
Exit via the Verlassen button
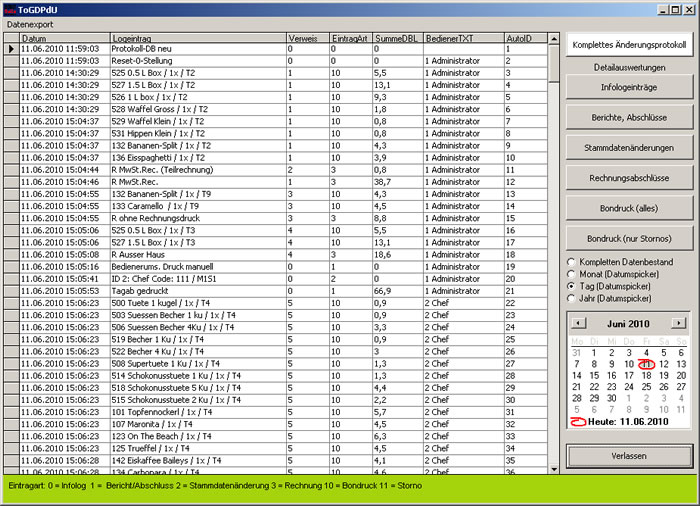tap(629, 456)
